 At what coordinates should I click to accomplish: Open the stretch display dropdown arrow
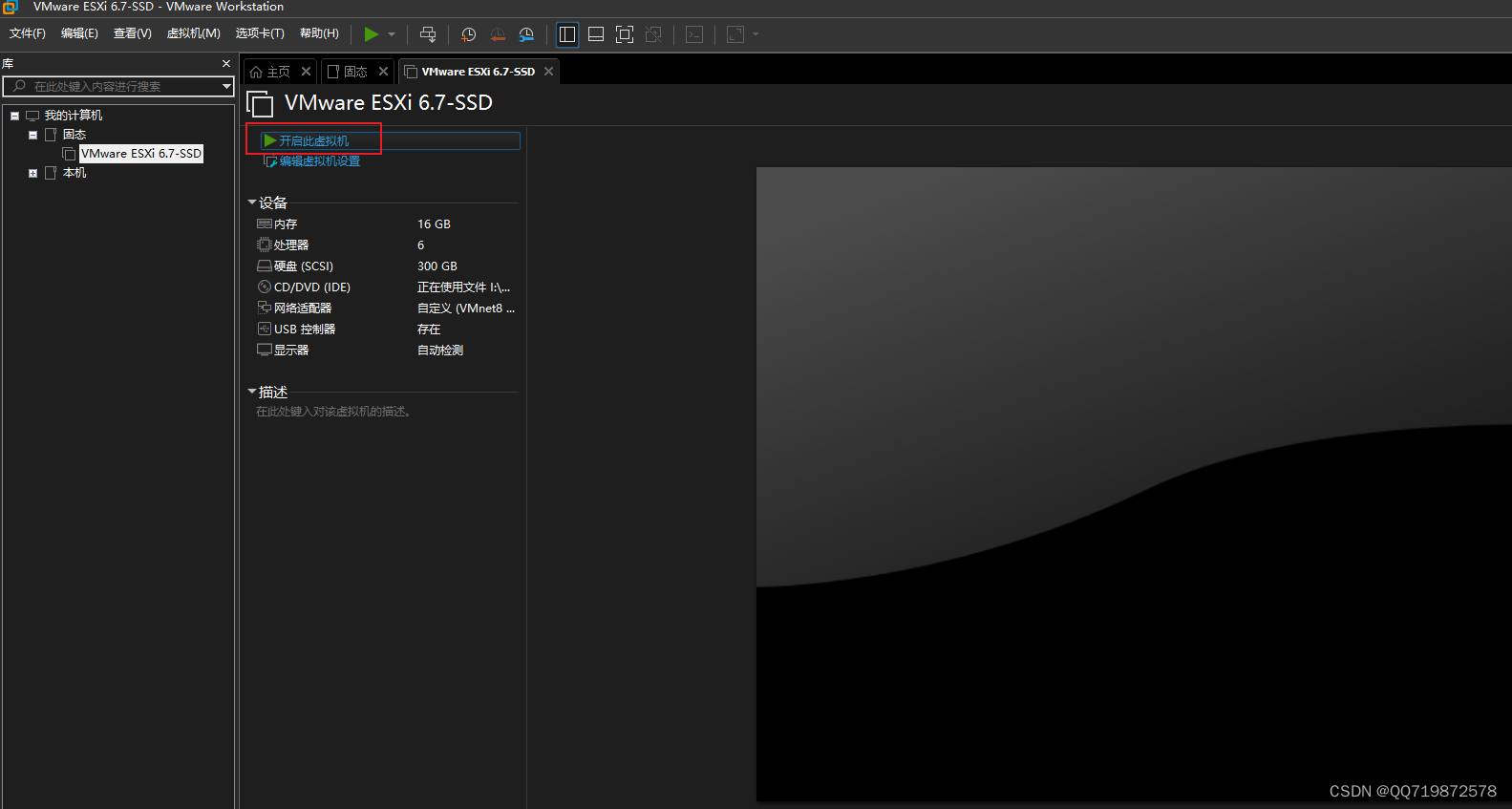[x=756, y=34]
